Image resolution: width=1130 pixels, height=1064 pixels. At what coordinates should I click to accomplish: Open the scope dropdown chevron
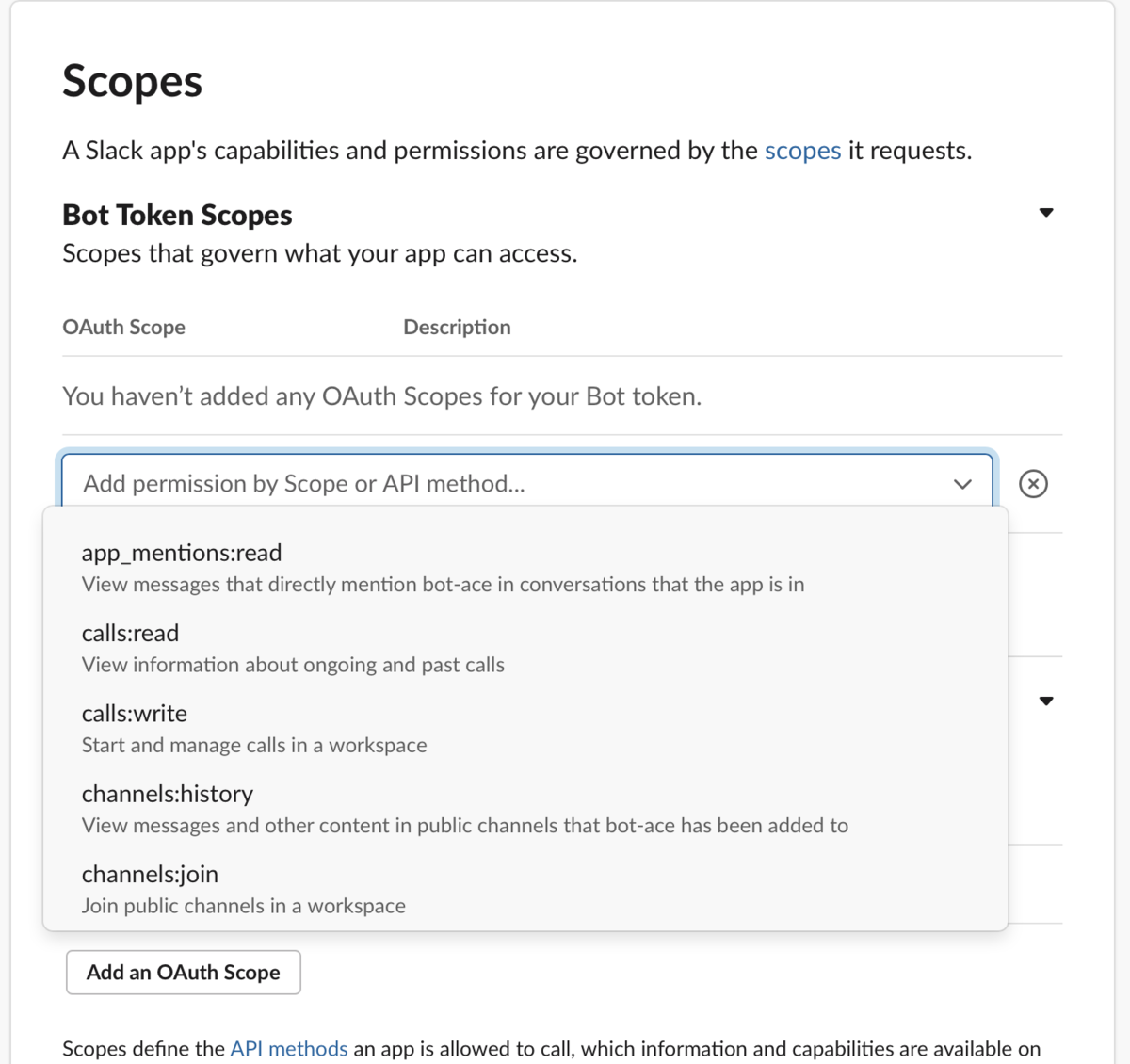pos(962,484)
